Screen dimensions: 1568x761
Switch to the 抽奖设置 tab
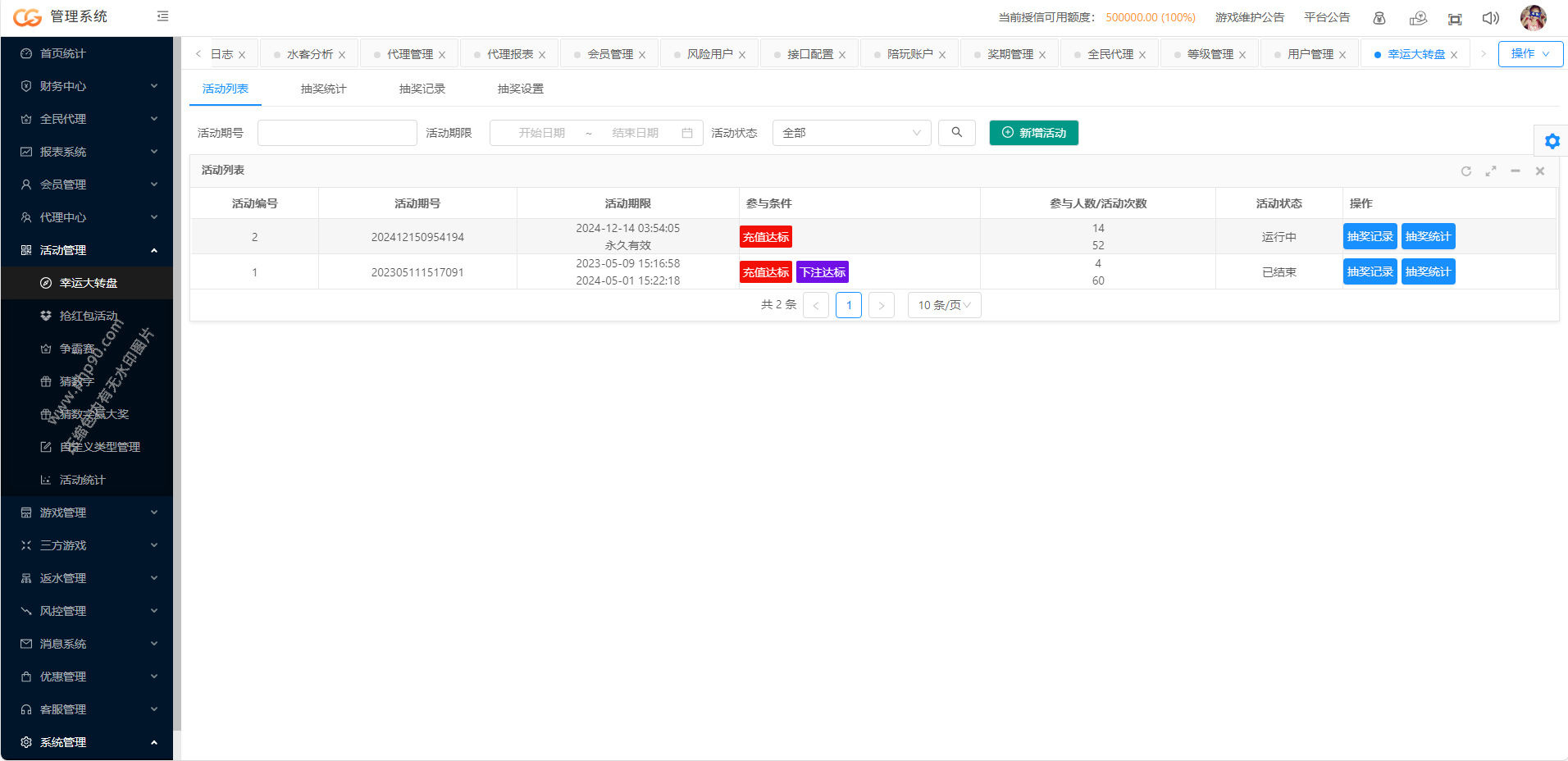(x=520, y=89)
